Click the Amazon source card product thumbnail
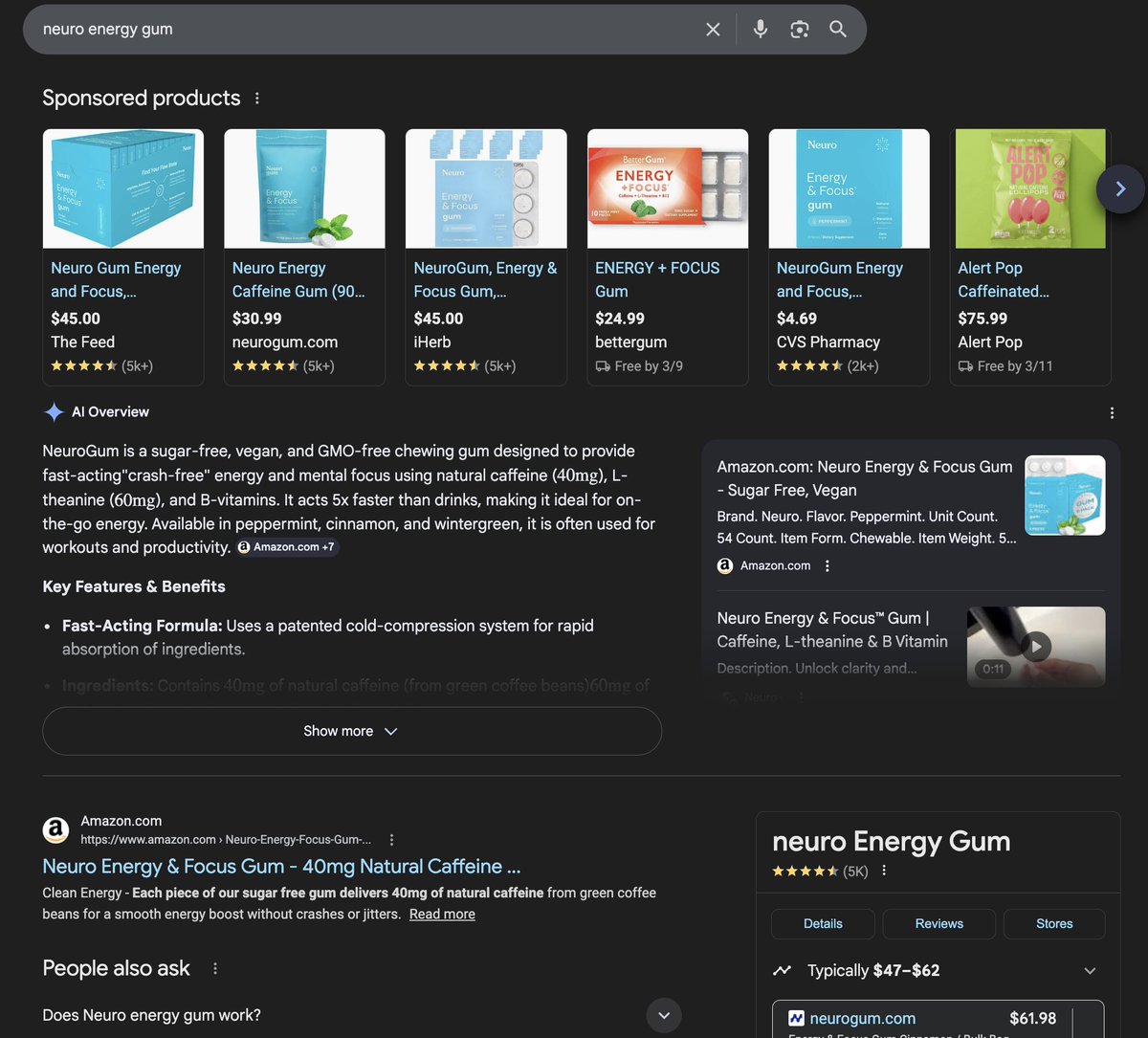Screen dimensions: 1148x1038 click(1065, 495)
